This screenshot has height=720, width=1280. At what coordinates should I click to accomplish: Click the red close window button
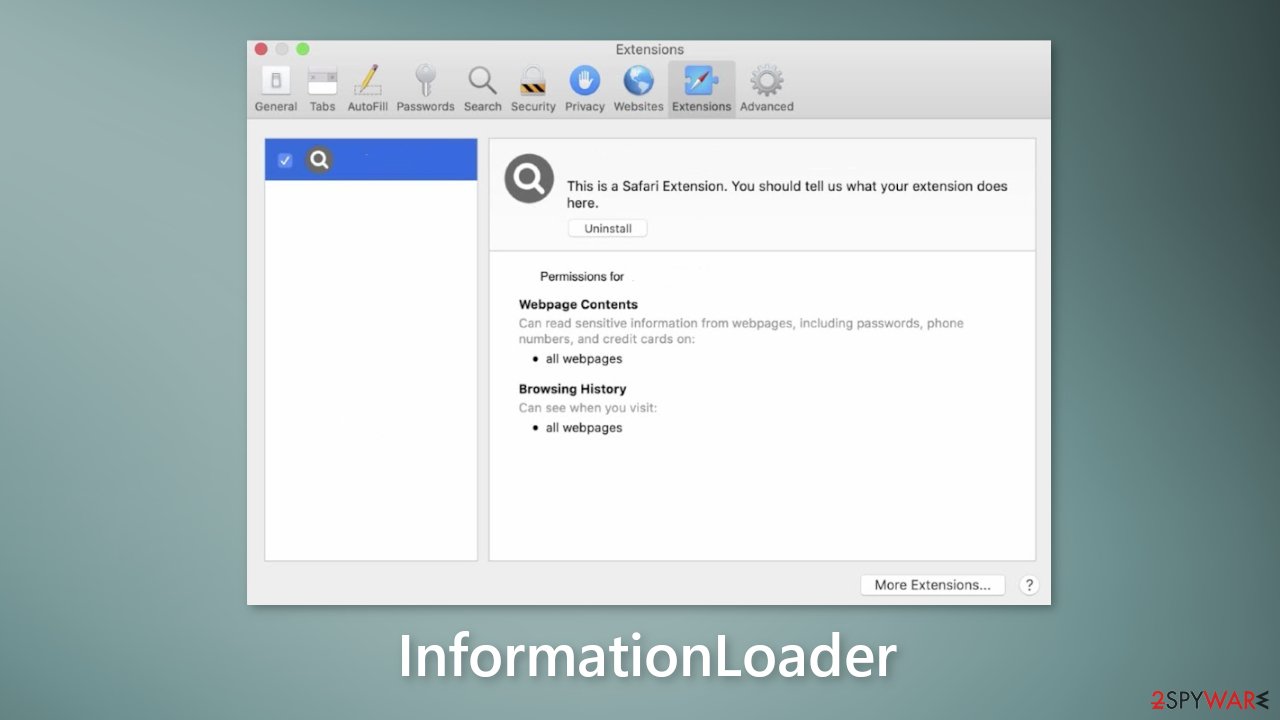(x=261, y=49)
